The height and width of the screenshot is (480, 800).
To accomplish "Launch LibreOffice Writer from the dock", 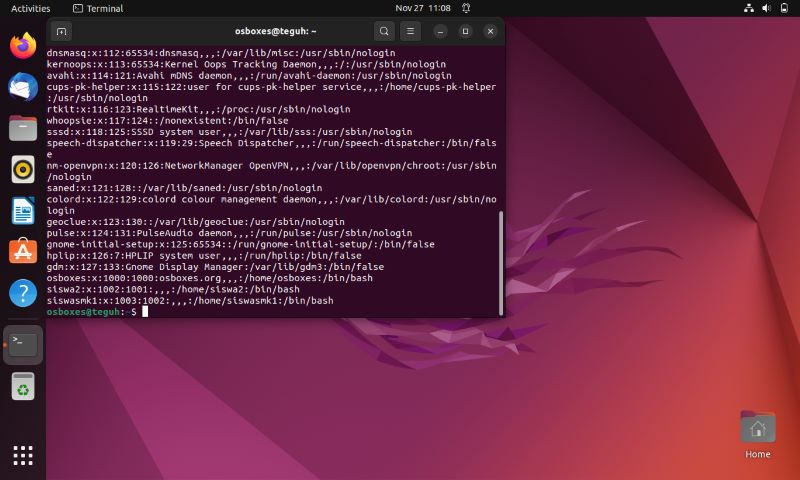I will [23, 210].
